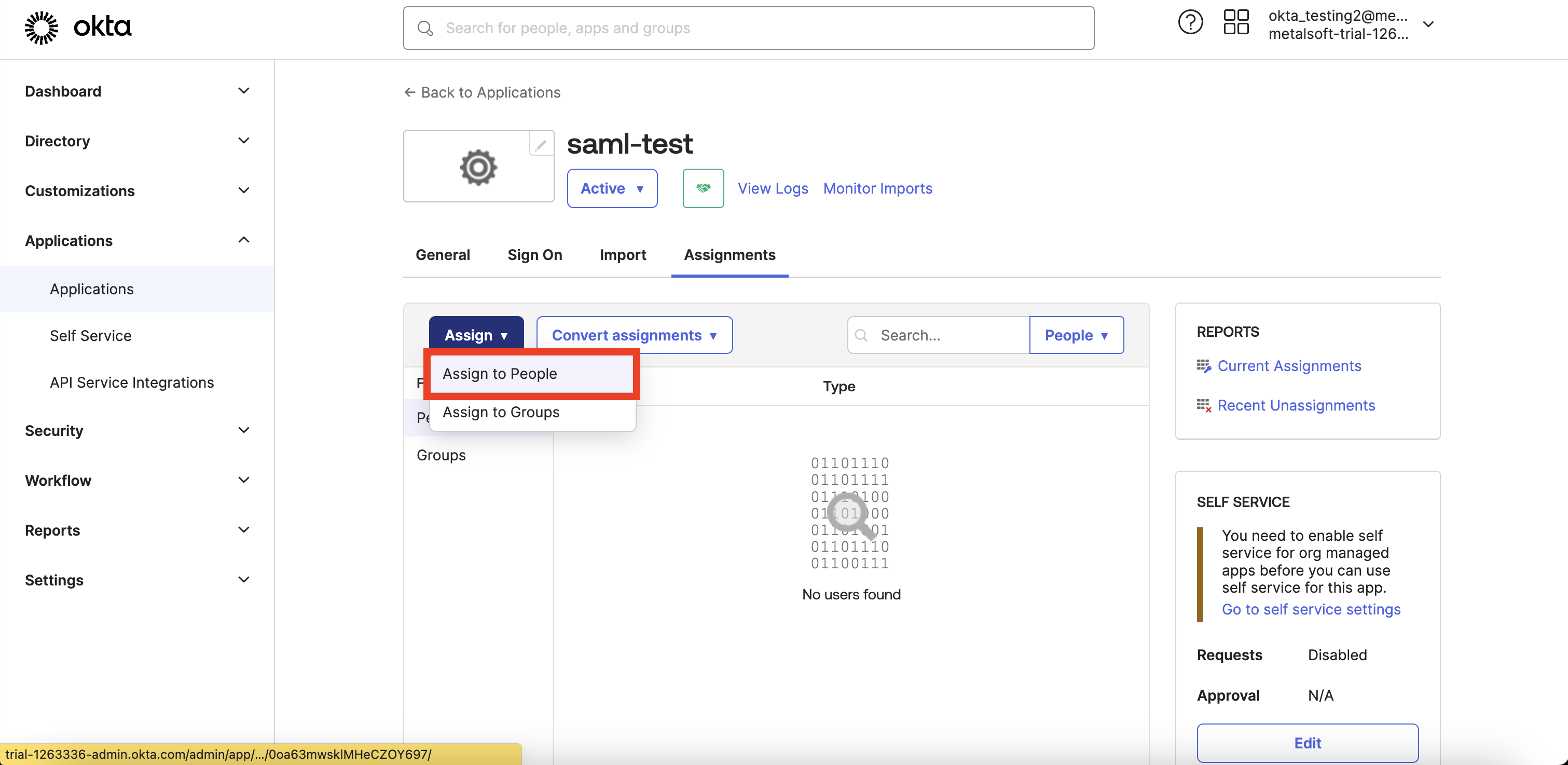
Task: Open the Active status dropdown
Action: (612, 188)
